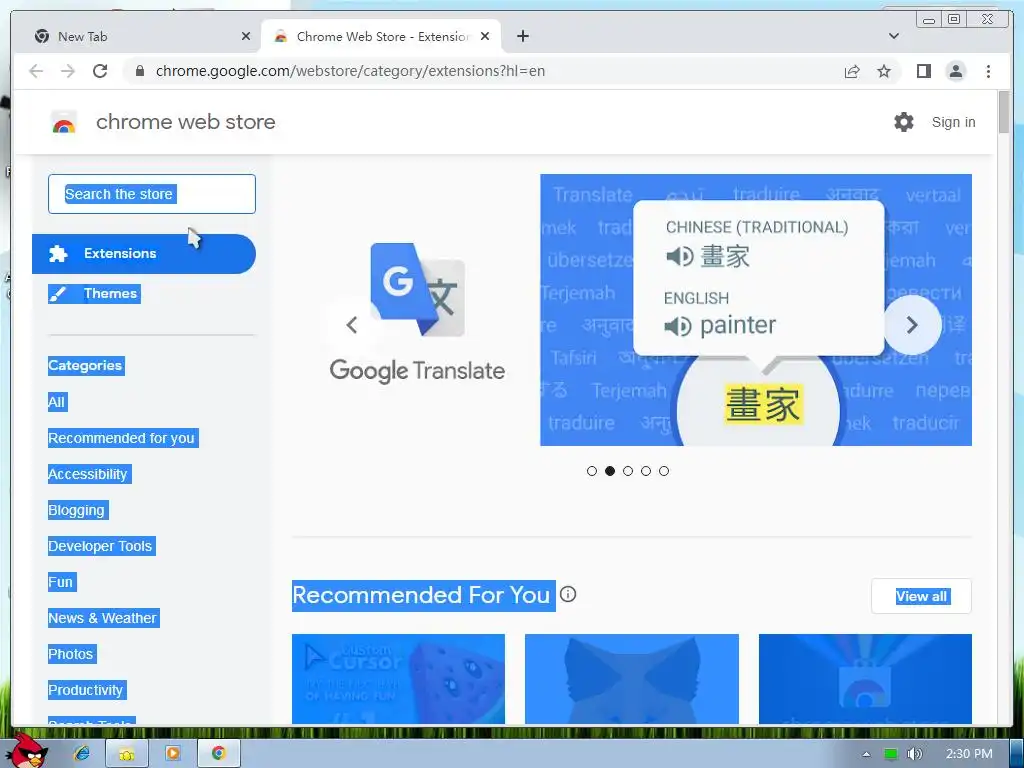Click the Google Translate banner image
The width and height of the screenshot is (1024, 768).
756,310
